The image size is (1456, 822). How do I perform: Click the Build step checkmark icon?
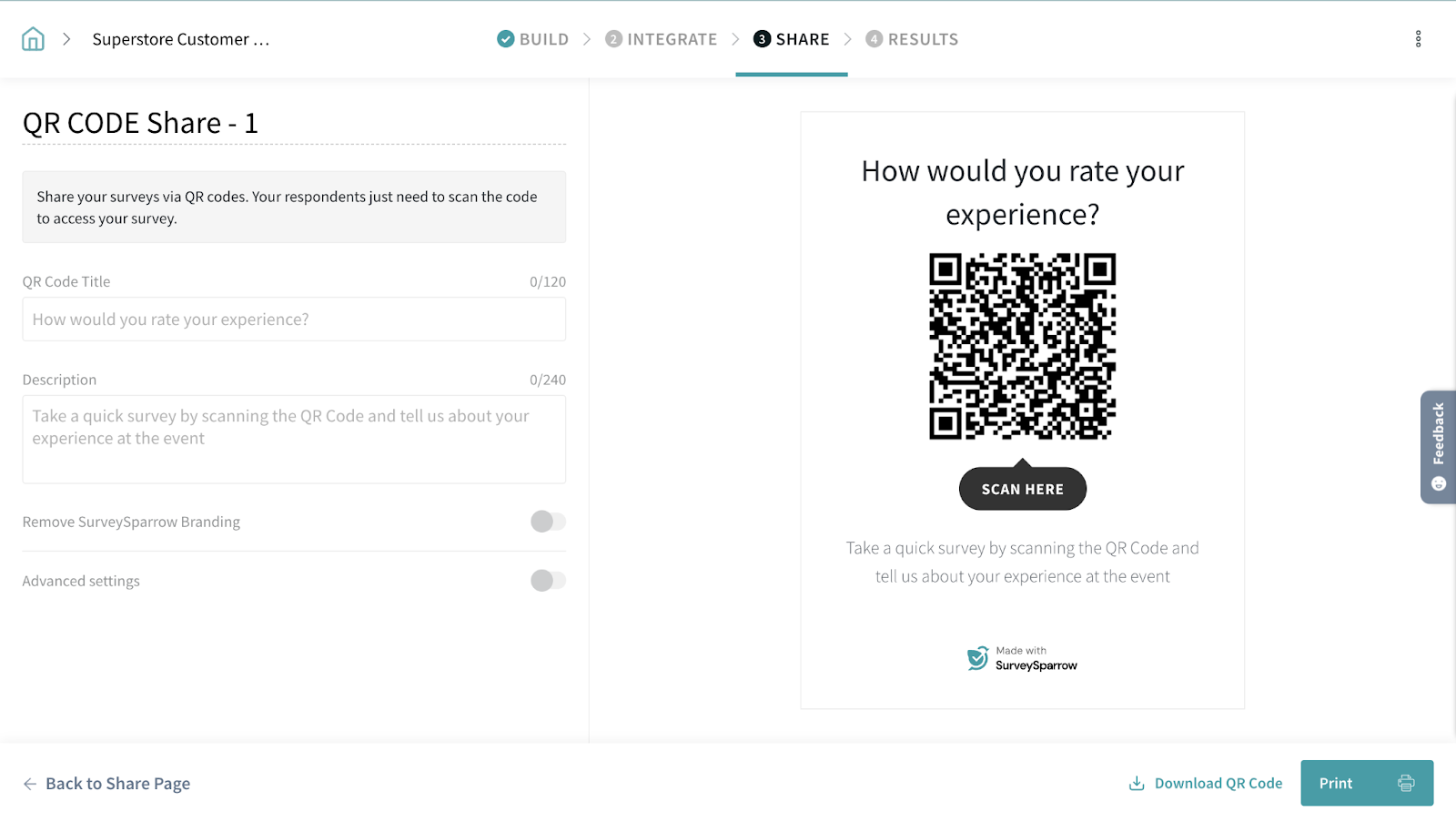[506, 39]
